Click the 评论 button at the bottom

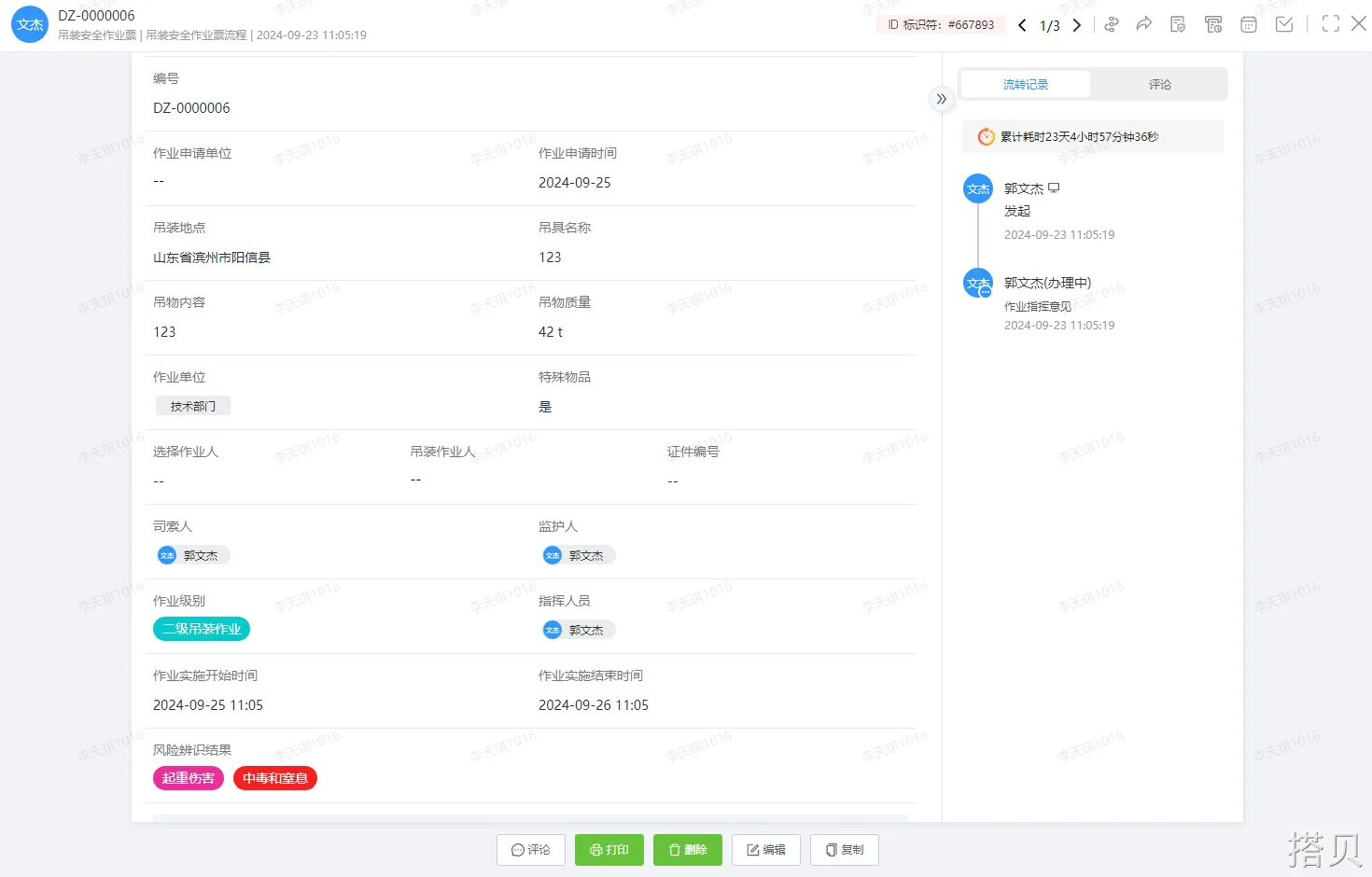pyautogui.click(x=531, y=850)
